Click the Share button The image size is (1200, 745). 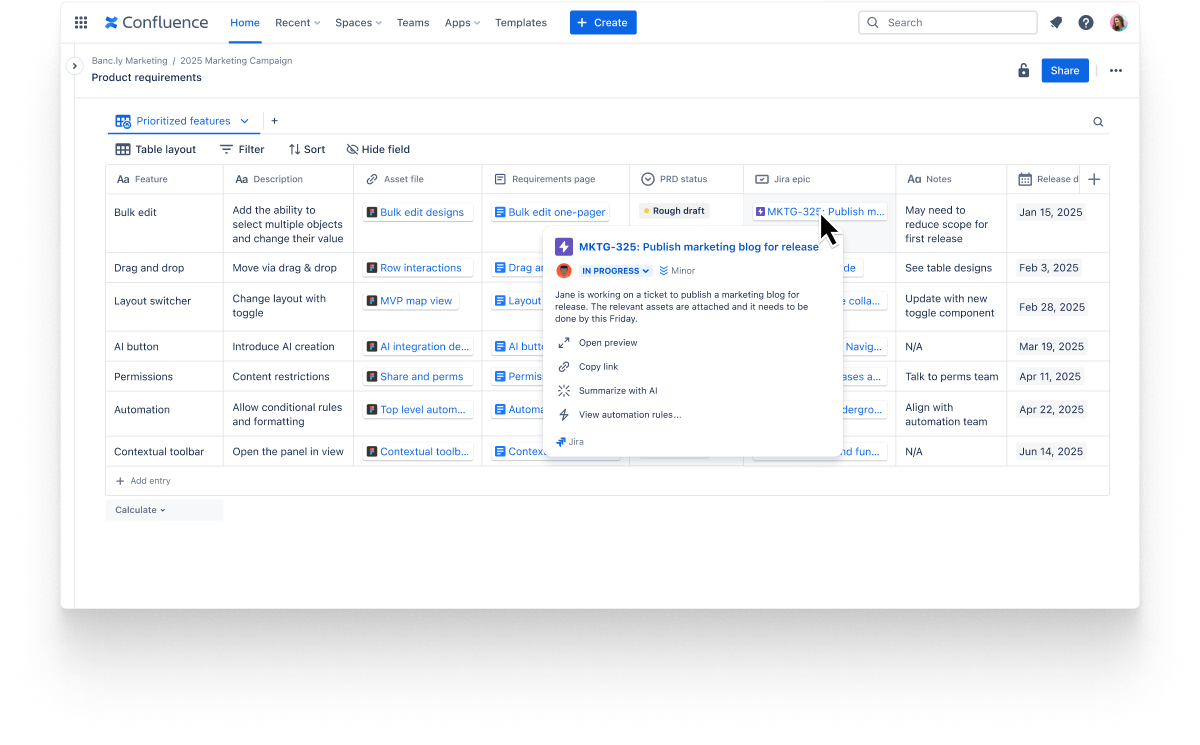[1065, 70]
